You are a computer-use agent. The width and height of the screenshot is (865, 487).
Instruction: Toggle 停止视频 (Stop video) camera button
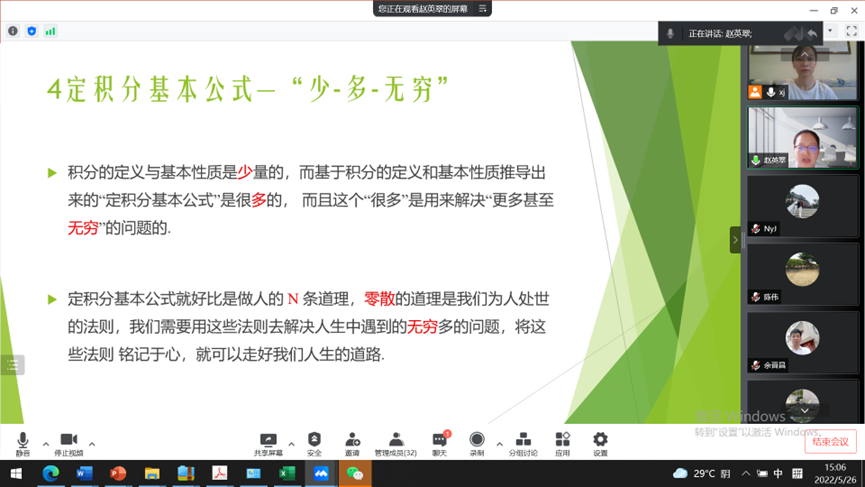pos(68,442)
